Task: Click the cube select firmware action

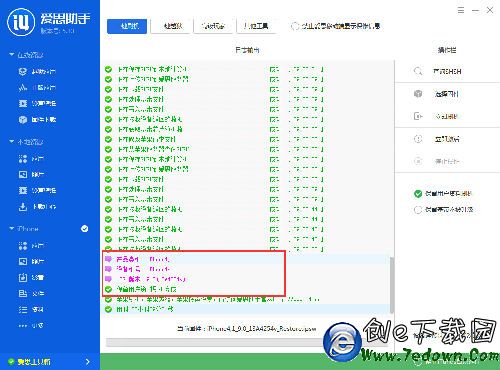Action: click(437, 94)
